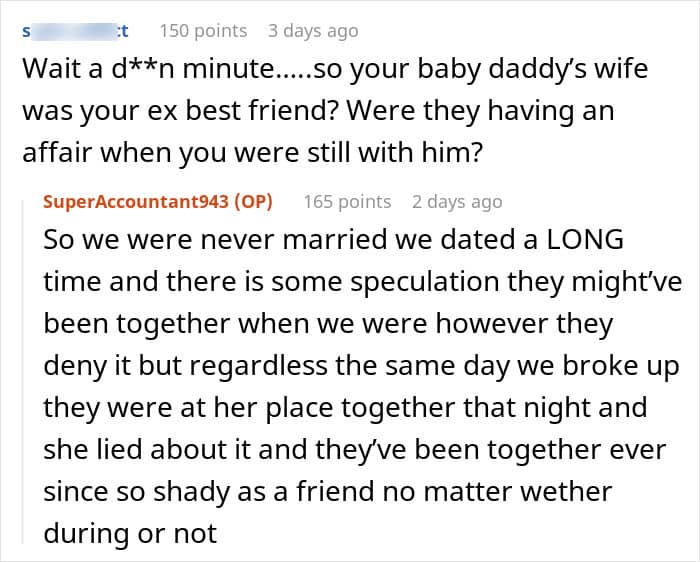Click the line "affair when you were still with him?"
Screen dimensions: 700x562
coord(253,153)
